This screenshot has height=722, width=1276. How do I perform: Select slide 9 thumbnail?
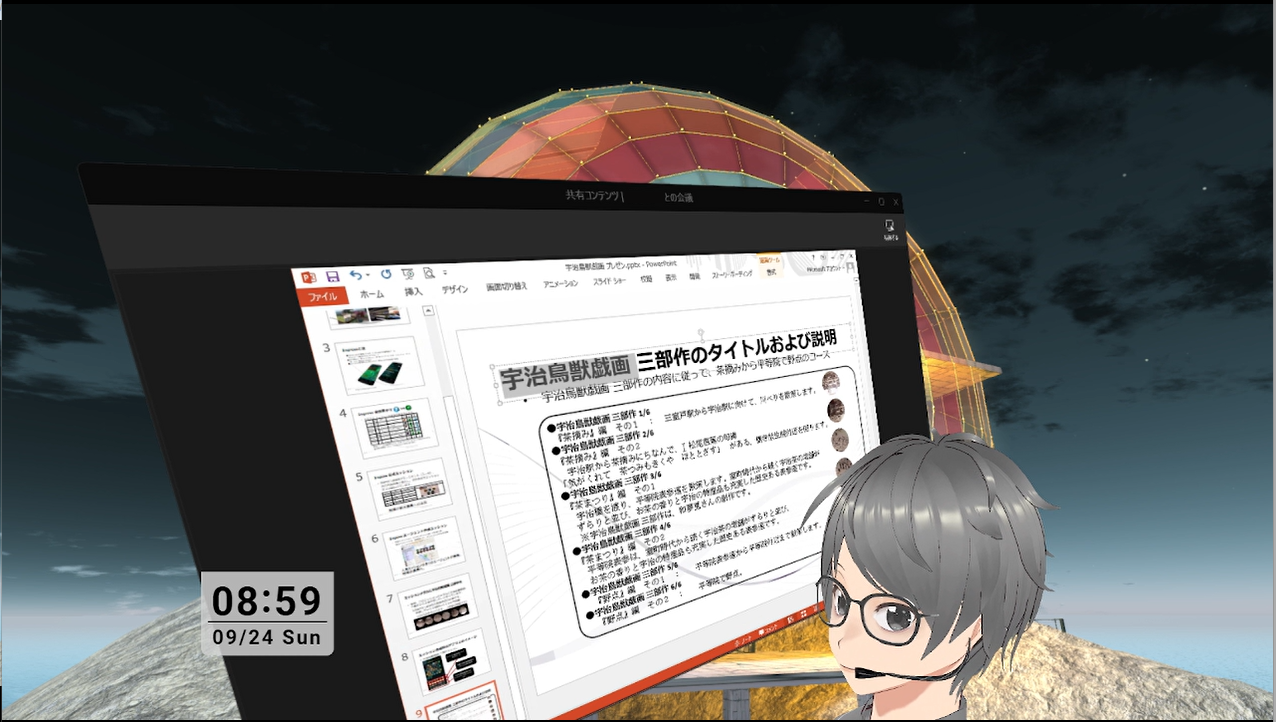(x=463, y=702)
